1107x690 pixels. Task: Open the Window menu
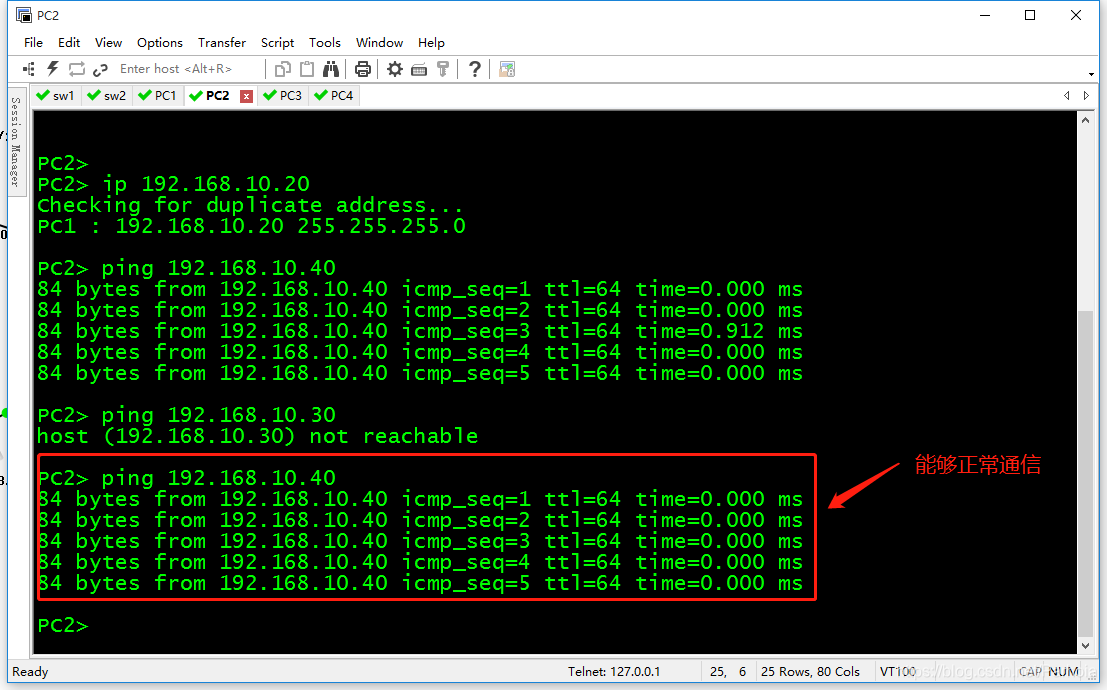click(x=379, y=42)
